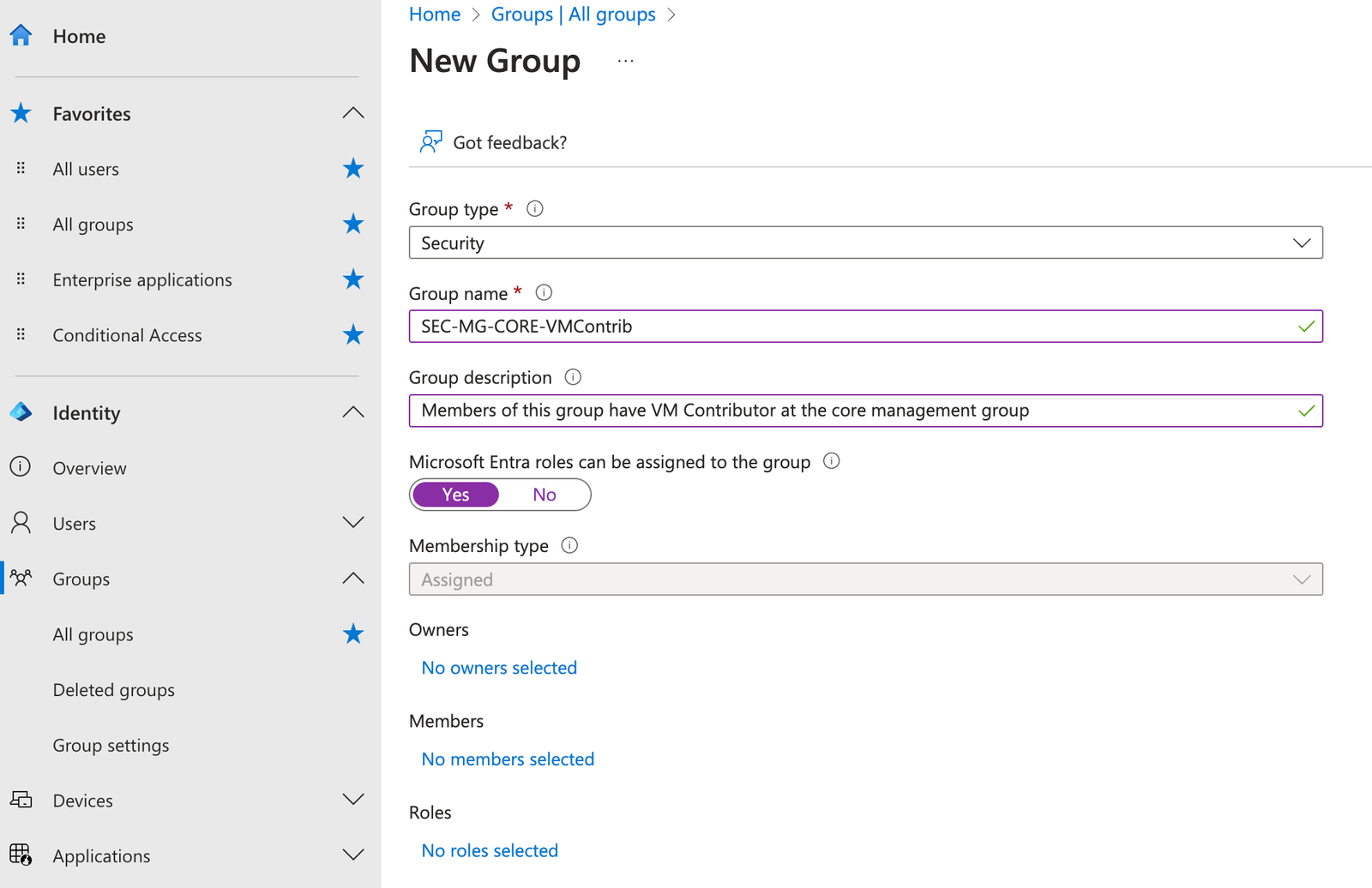This screenshot has height=888, width=1372.
Task: Click star next to Conditional Access
Action: (353, 335)
